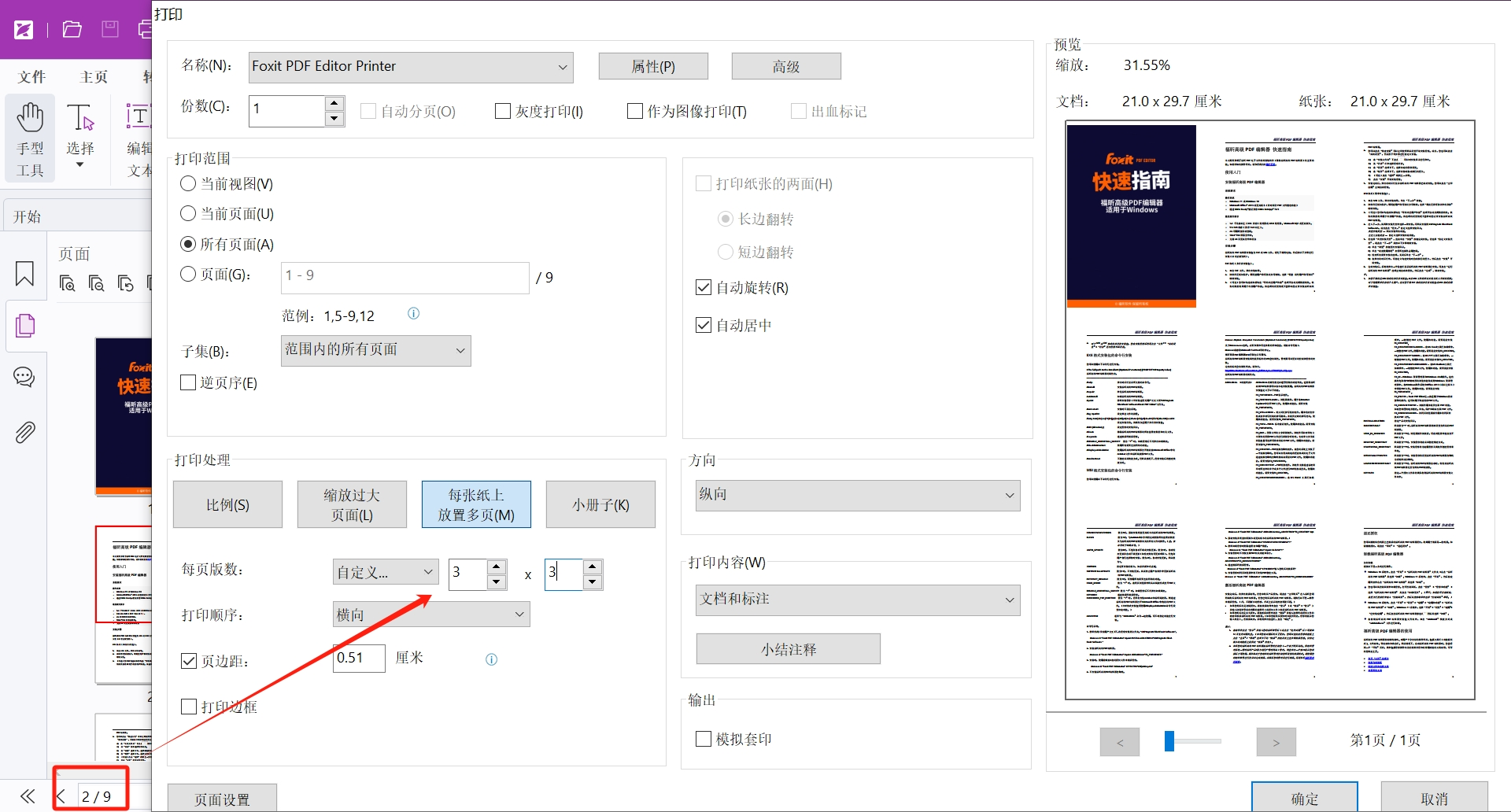Click the Save disk icon
This screenshot has height=812, width=1511.
click(x=110, y=30)
